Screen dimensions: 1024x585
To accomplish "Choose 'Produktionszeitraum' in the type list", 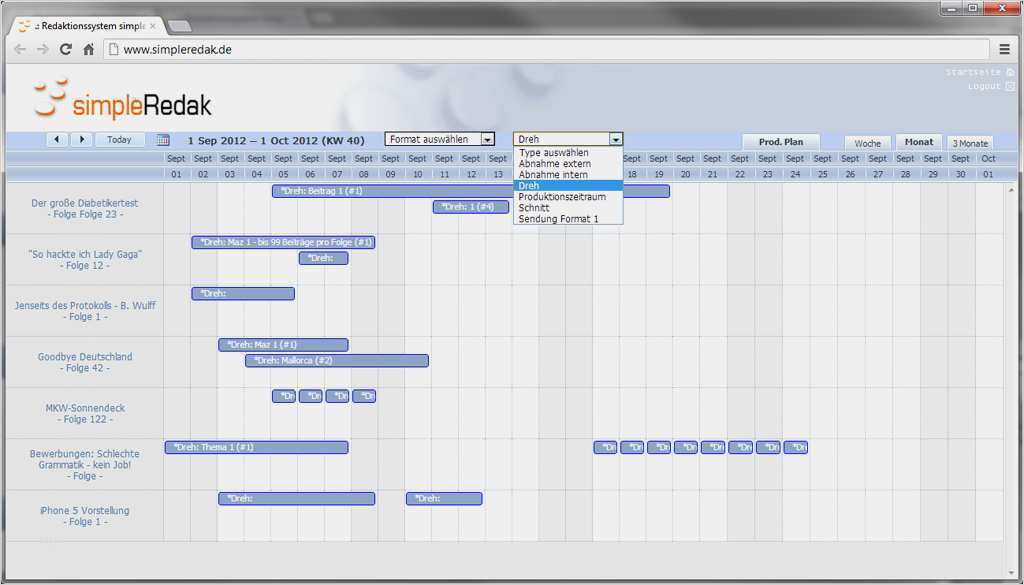I will pyautogui.click(x=562, y=197).
